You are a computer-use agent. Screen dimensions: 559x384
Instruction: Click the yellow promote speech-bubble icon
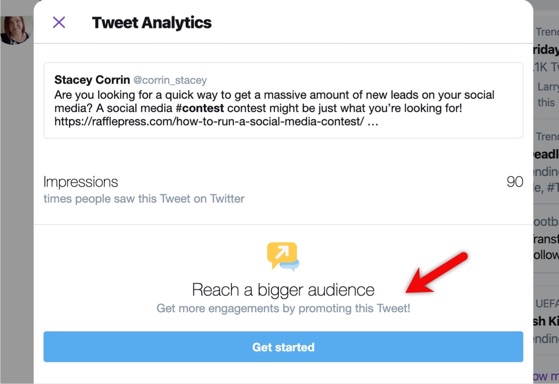(283, 256)
